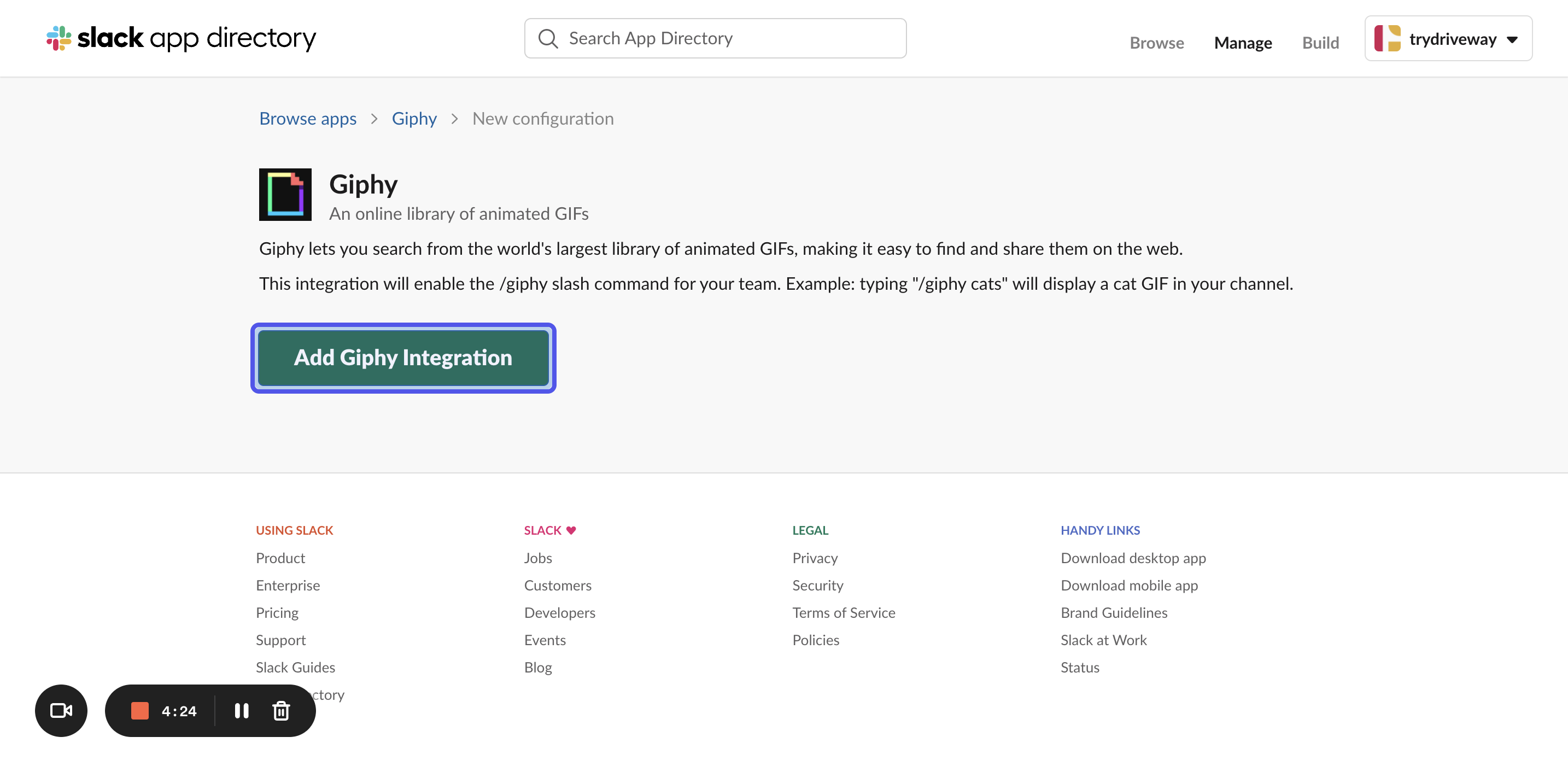Click 'An online library of animated GIFs' subtitle
Image resolution: width=1568 pixels, height=772 pixels.
click(459, 214)
